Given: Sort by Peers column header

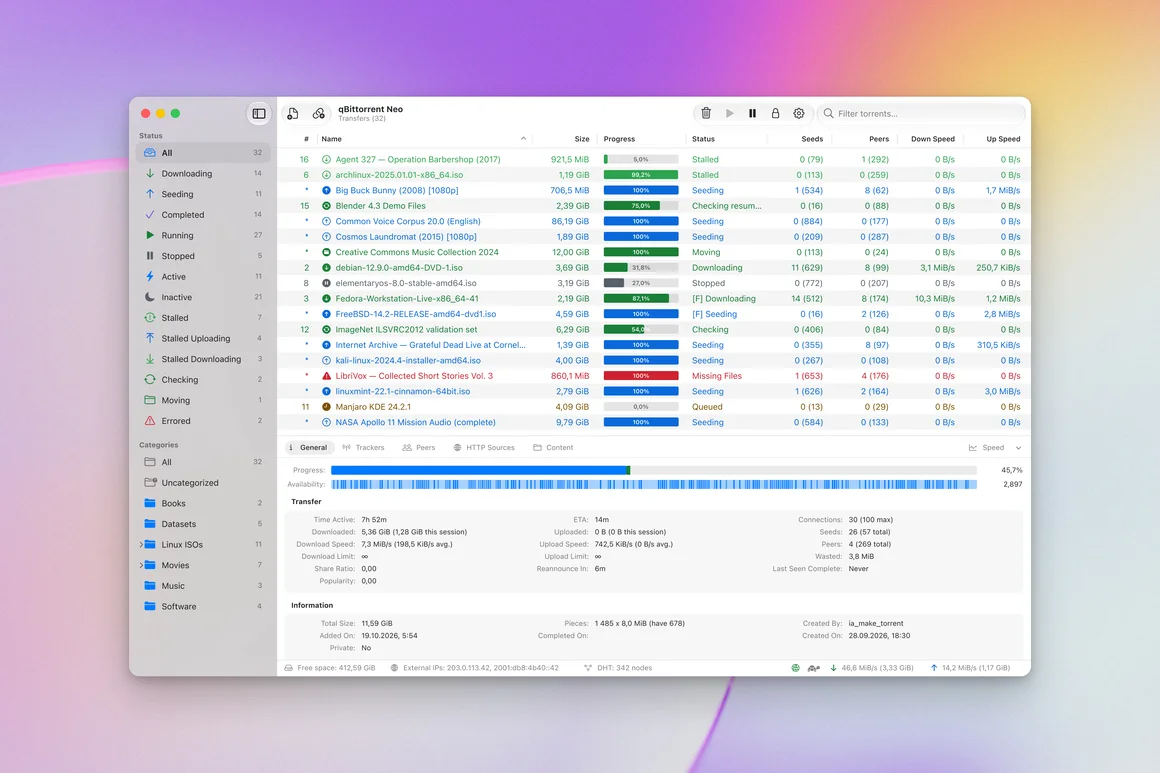Looking at the screenshot, I should coord(864,139).
